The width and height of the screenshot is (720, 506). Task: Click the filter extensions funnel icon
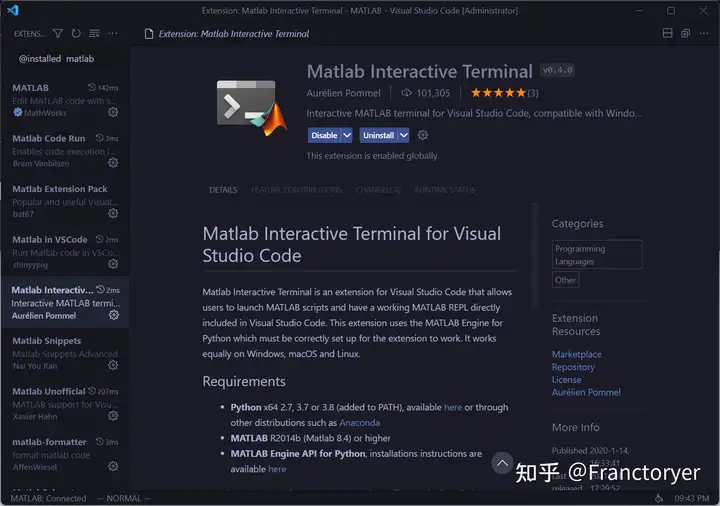(58, 34)
